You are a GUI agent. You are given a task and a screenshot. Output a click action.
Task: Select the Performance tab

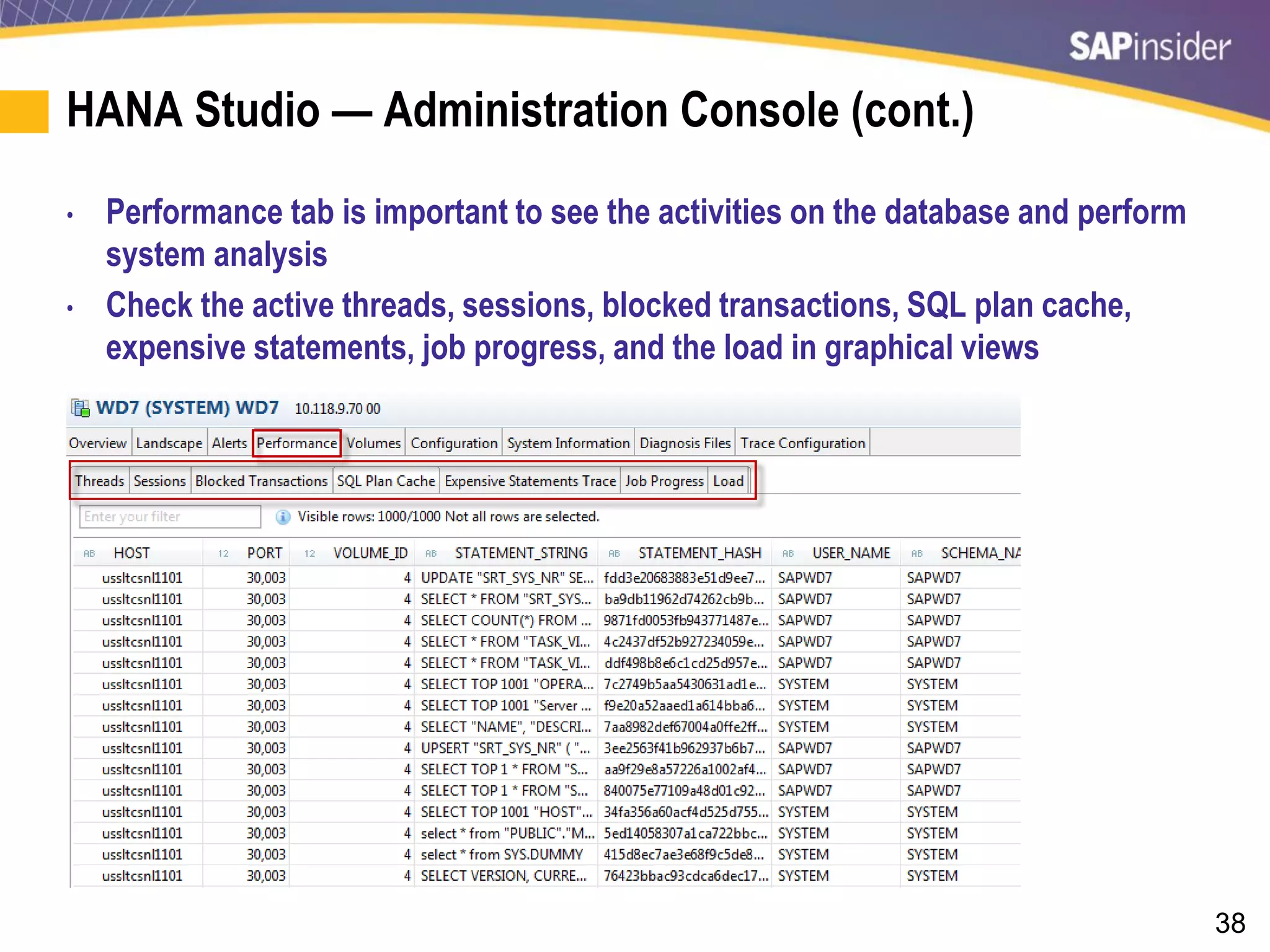[297, 443]
